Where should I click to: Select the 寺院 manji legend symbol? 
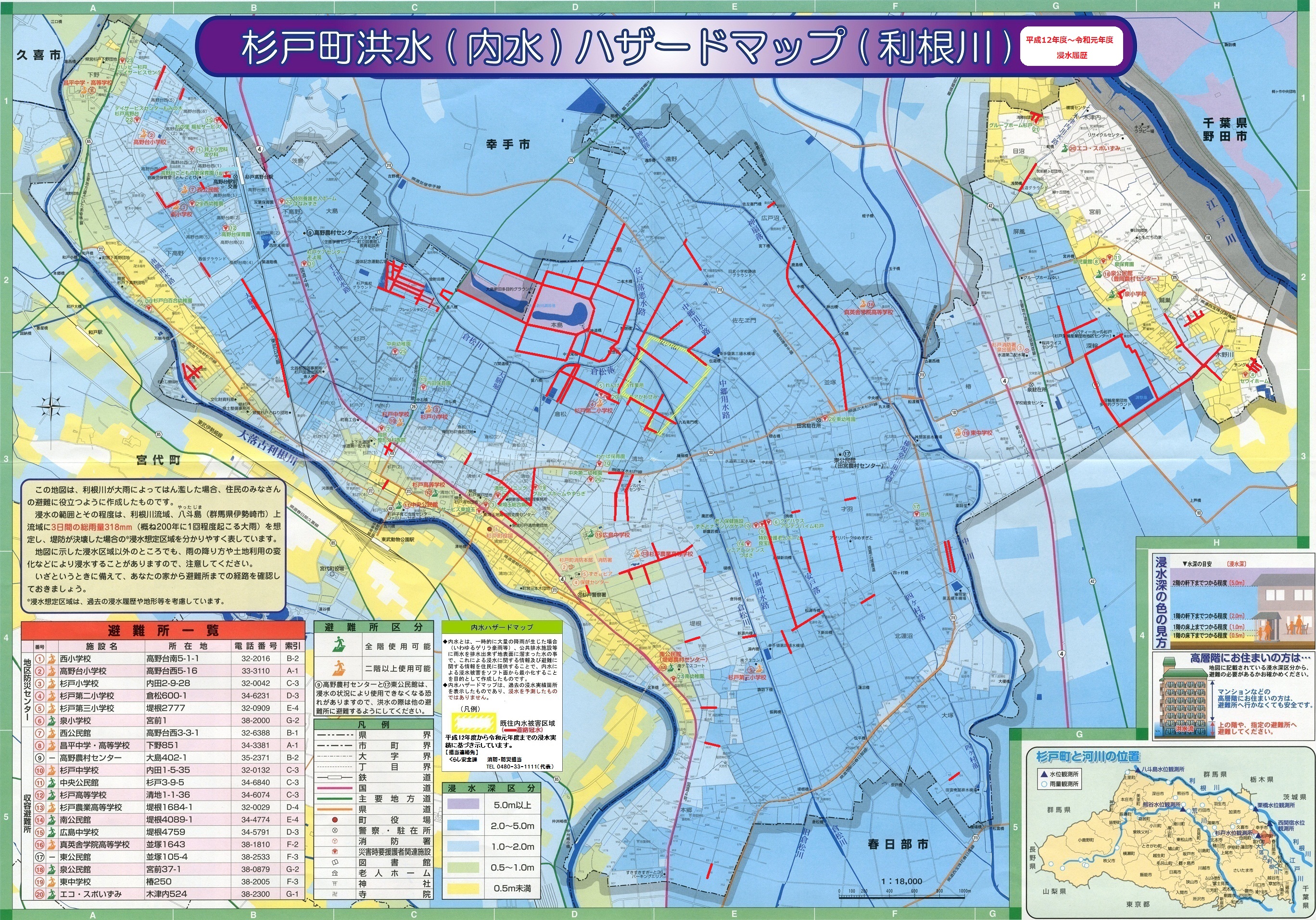[334, 894]
